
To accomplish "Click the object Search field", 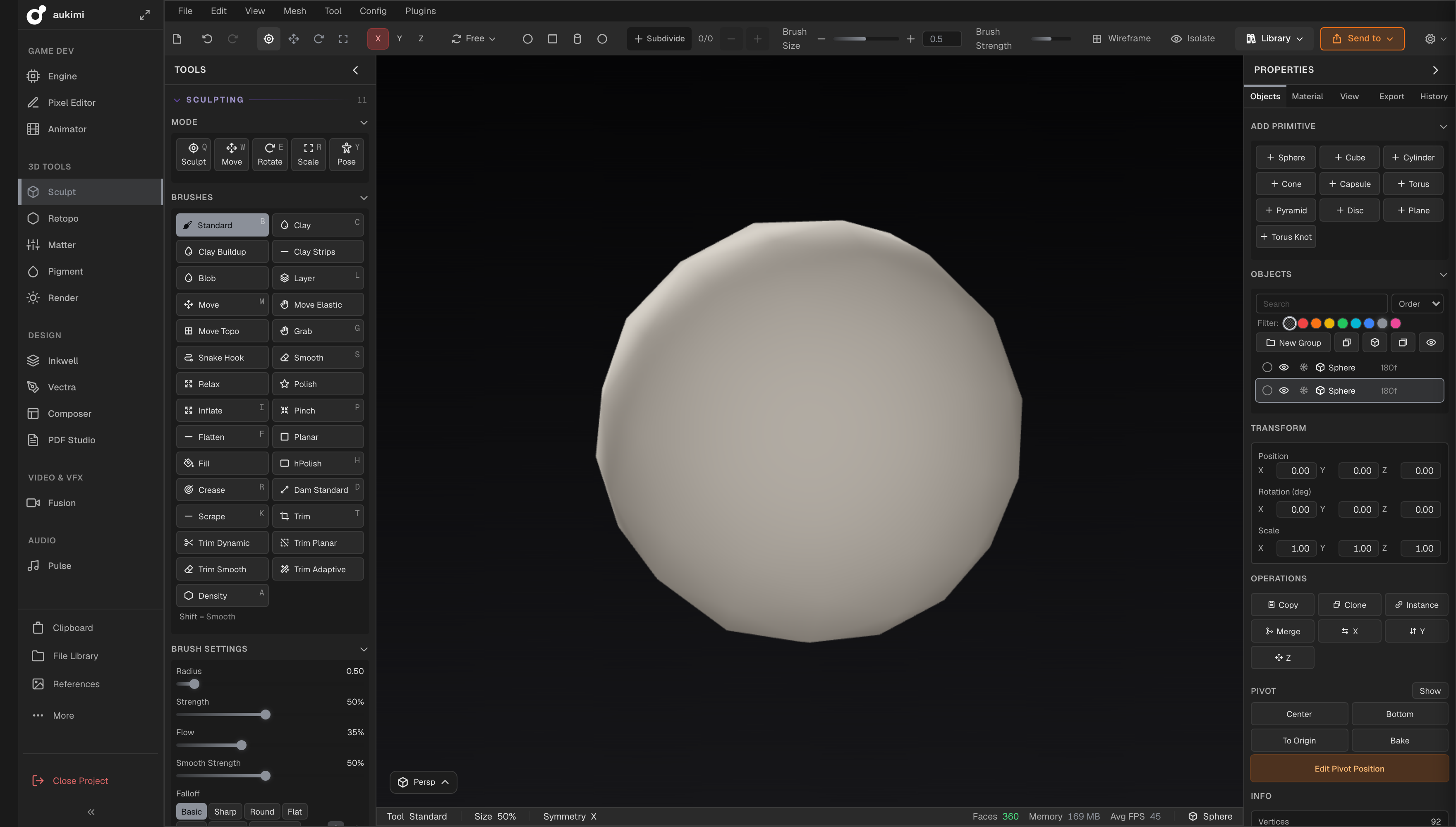I will (1322, 304).
